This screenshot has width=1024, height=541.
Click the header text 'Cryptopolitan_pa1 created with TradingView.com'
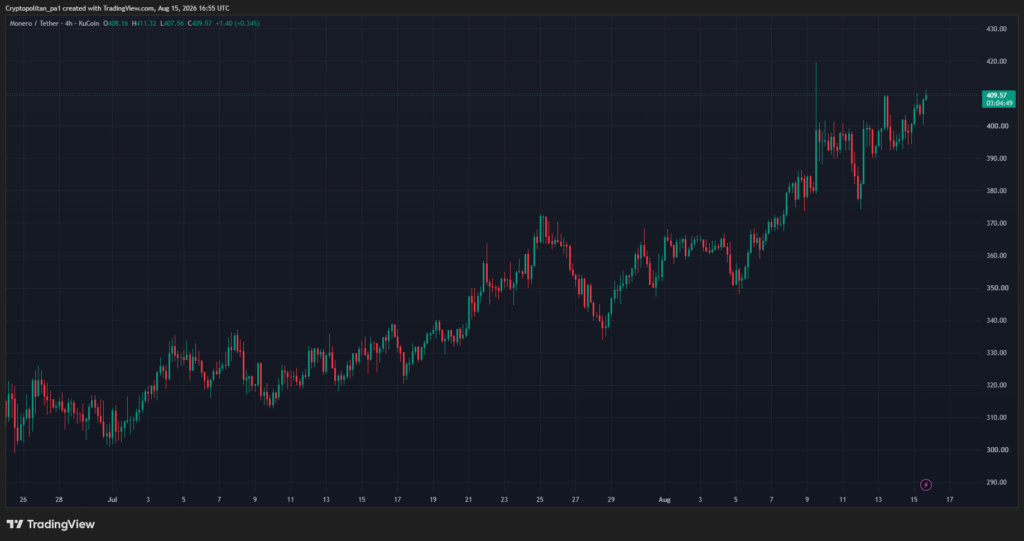pos(80,8)
